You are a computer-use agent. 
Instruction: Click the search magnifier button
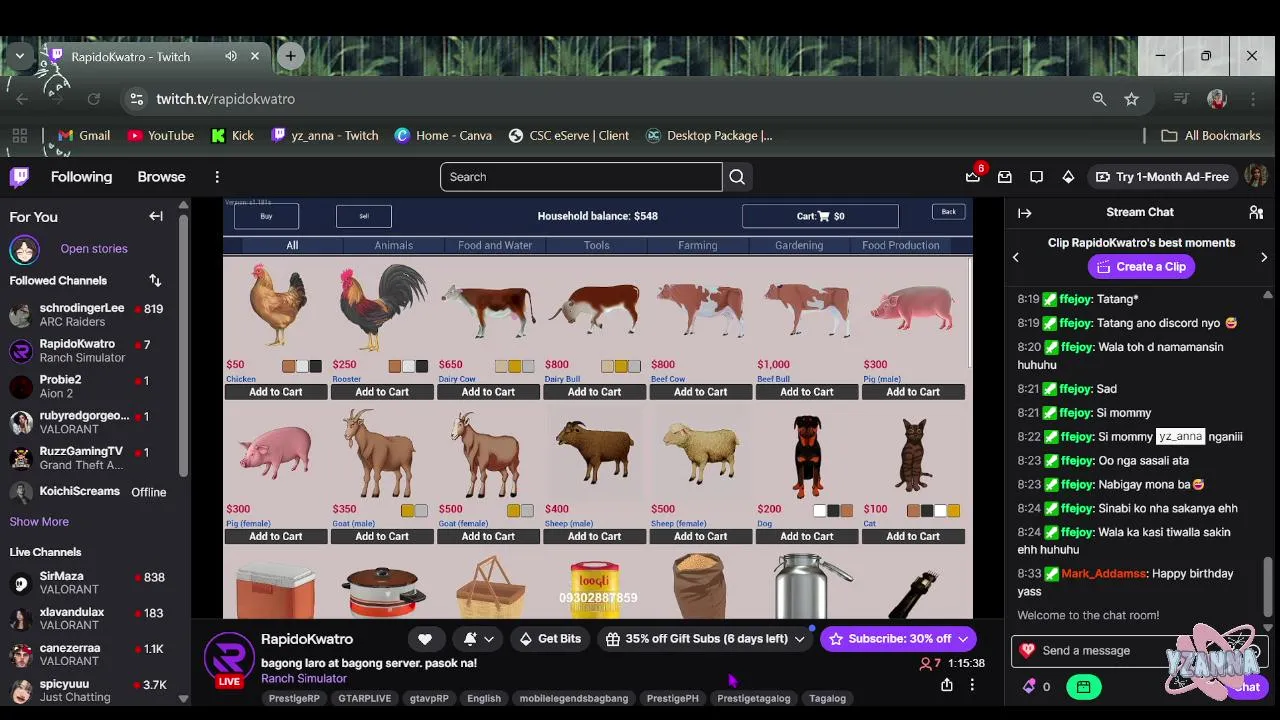[737, 177]
